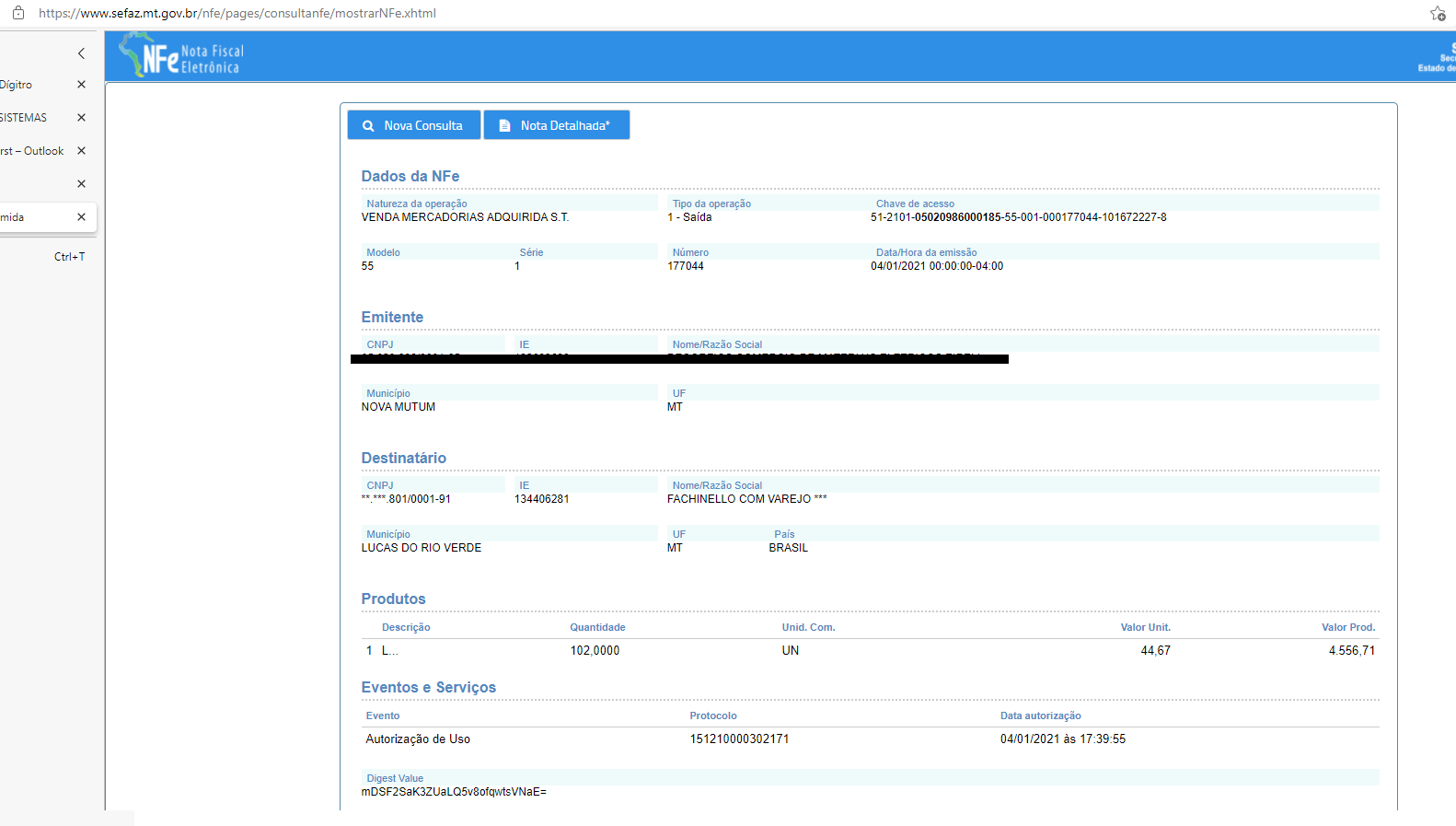Click the Valor Prod. column header
Image resolution: width=1456 pixels, height=826 pixels.
[1348, 627]
